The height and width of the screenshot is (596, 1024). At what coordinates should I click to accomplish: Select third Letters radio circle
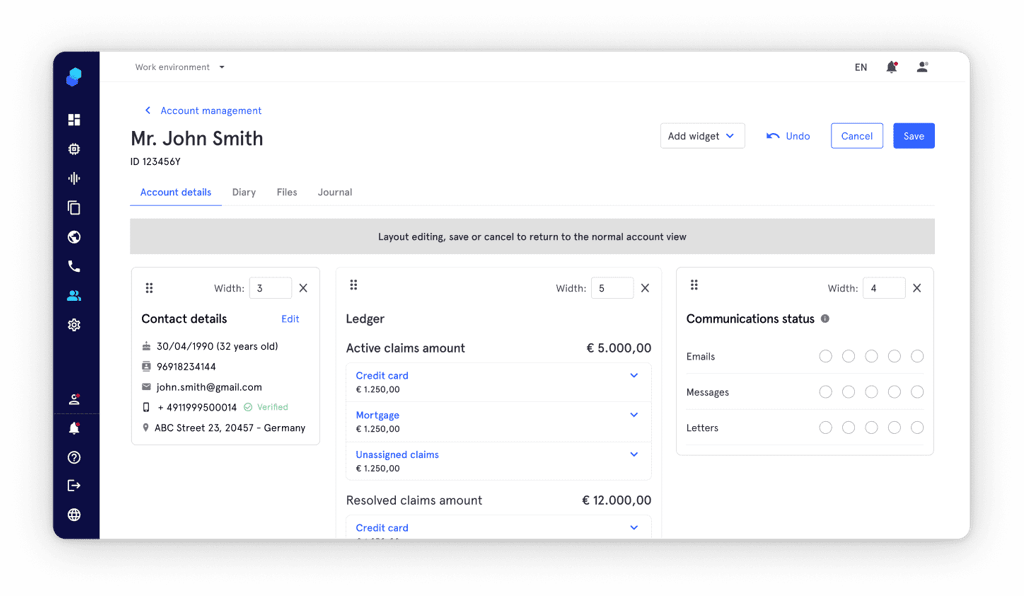[x=871, y=428]
